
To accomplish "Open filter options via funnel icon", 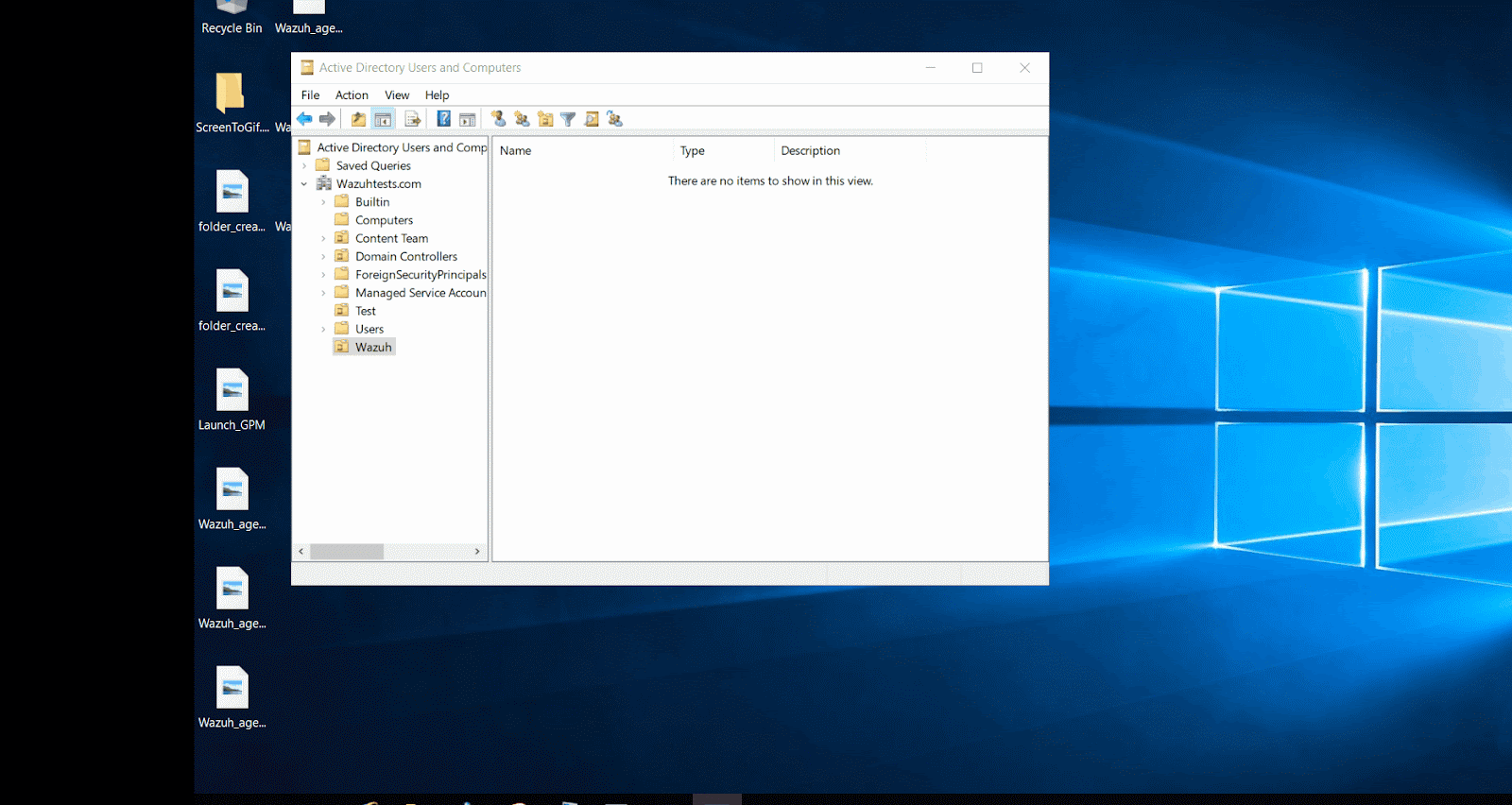I will [x=568, y=119].
